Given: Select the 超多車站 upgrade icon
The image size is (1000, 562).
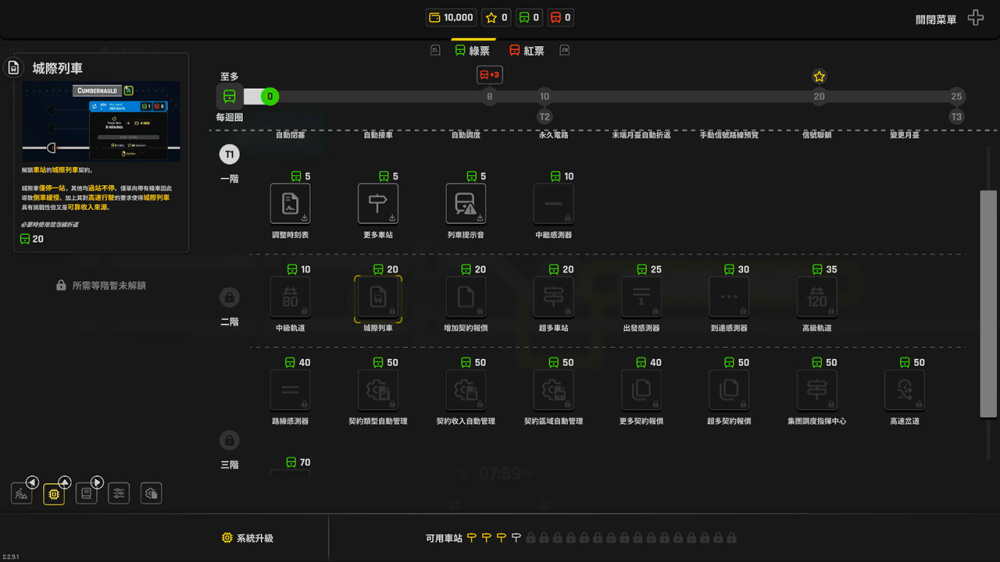Looking at the screenshot, I should (x=554, y=297).
